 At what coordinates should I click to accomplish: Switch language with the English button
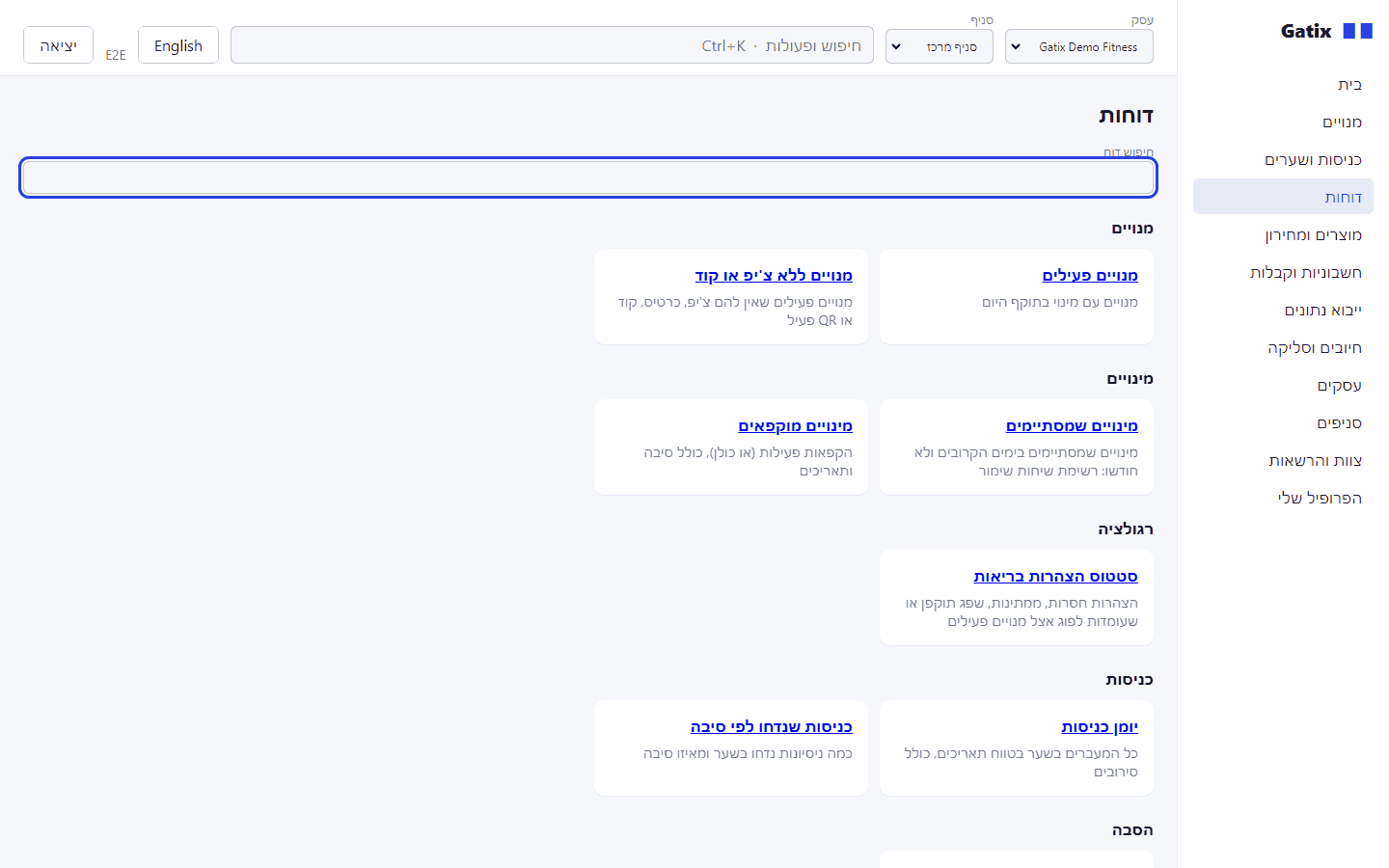tap(178, 45)
